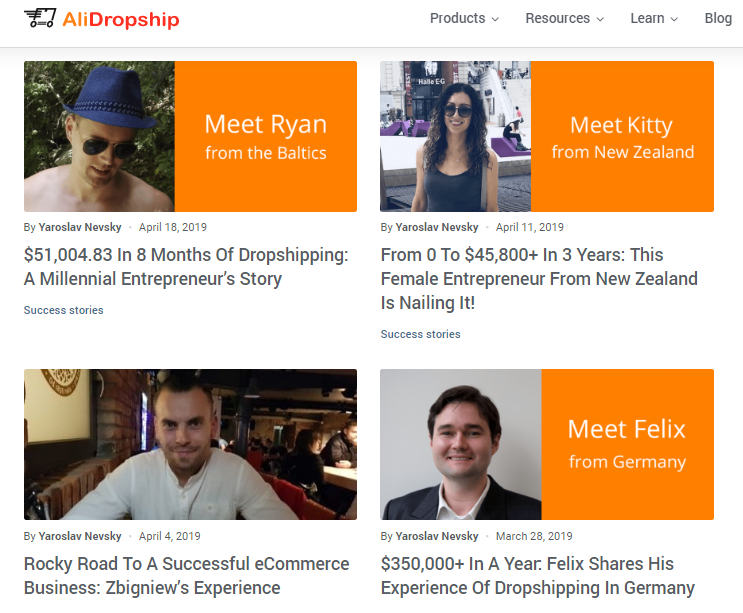Click Yaroslav Nevsky author on April 11 post

[x=437, y=227]
